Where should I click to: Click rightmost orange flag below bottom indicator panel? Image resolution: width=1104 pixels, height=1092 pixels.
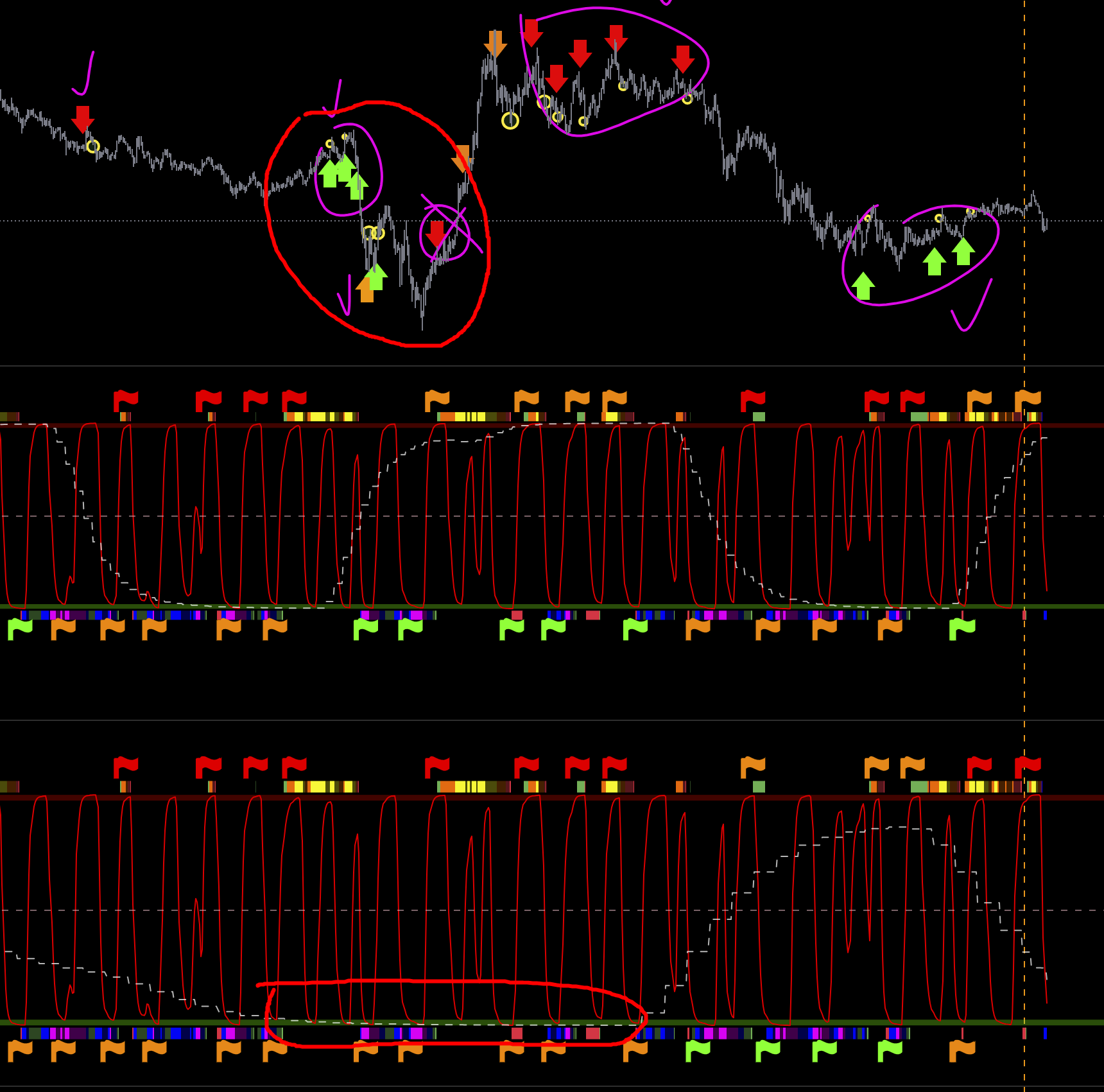(x=962, y=1050)
